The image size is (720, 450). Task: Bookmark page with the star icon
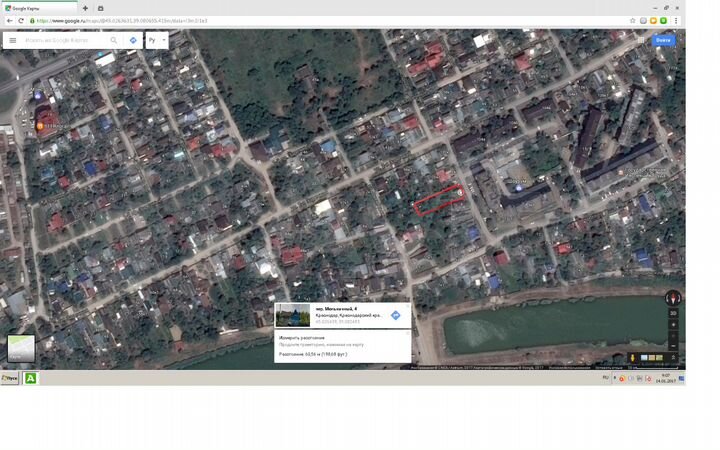pos(633,20)
